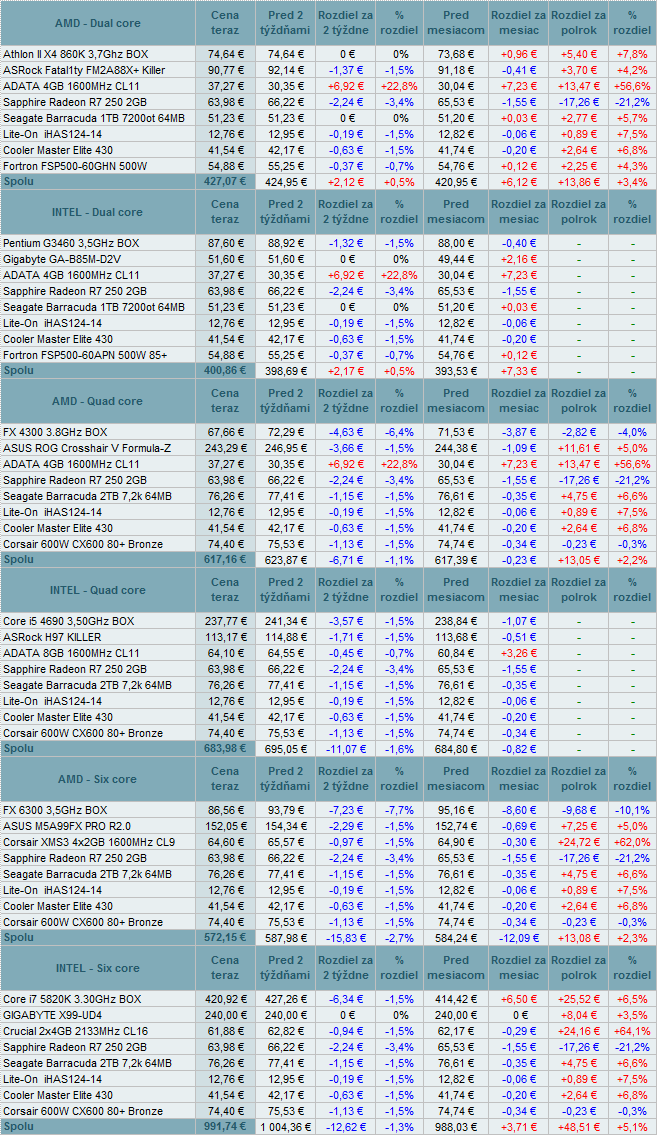Viewport: 657px width, 1135px height.
Task: Click the '86,56 €' FX 6300 current price
Action: pyautogui.click(x=226, y=810)
